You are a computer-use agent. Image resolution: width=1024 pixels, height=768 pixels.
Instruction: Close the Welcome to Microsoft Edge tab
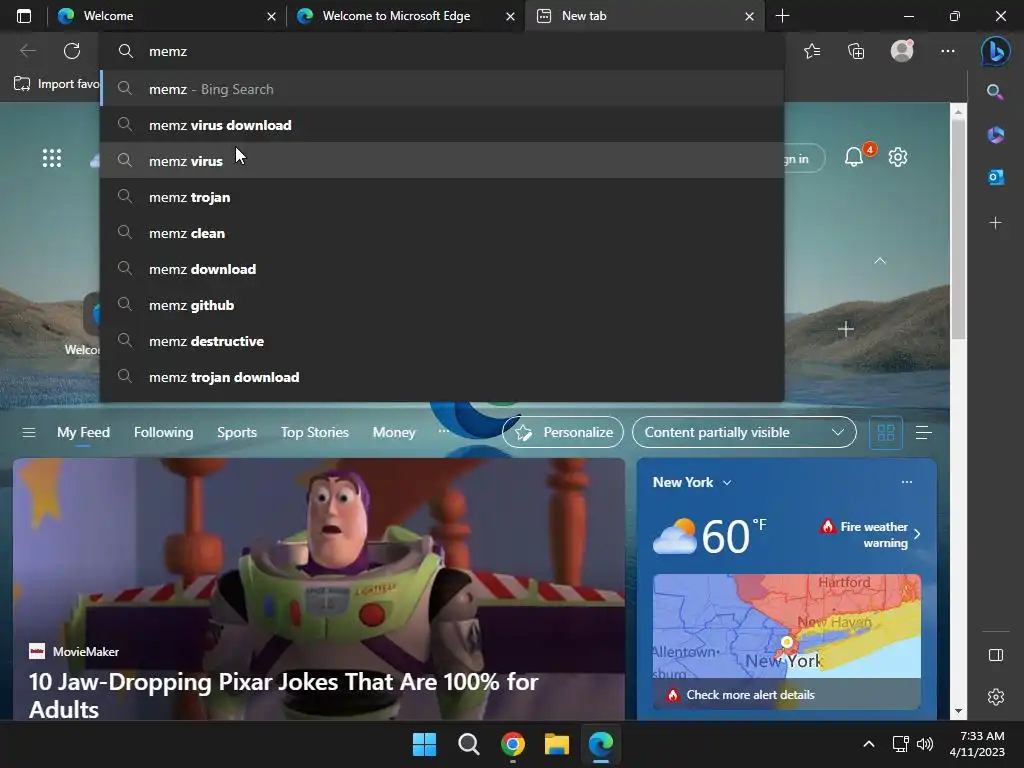pos(511,16)
